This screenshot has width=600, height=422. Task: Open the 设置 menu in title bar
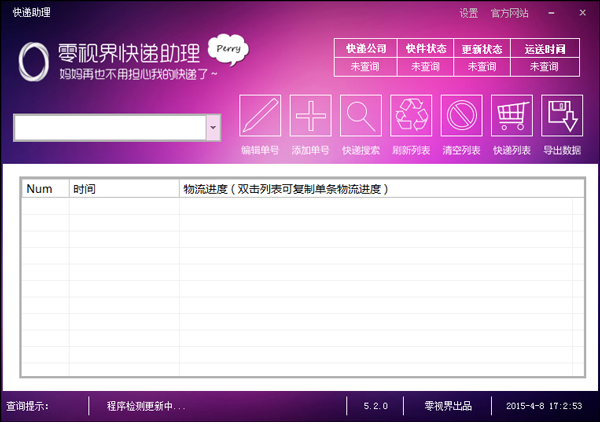469,13
